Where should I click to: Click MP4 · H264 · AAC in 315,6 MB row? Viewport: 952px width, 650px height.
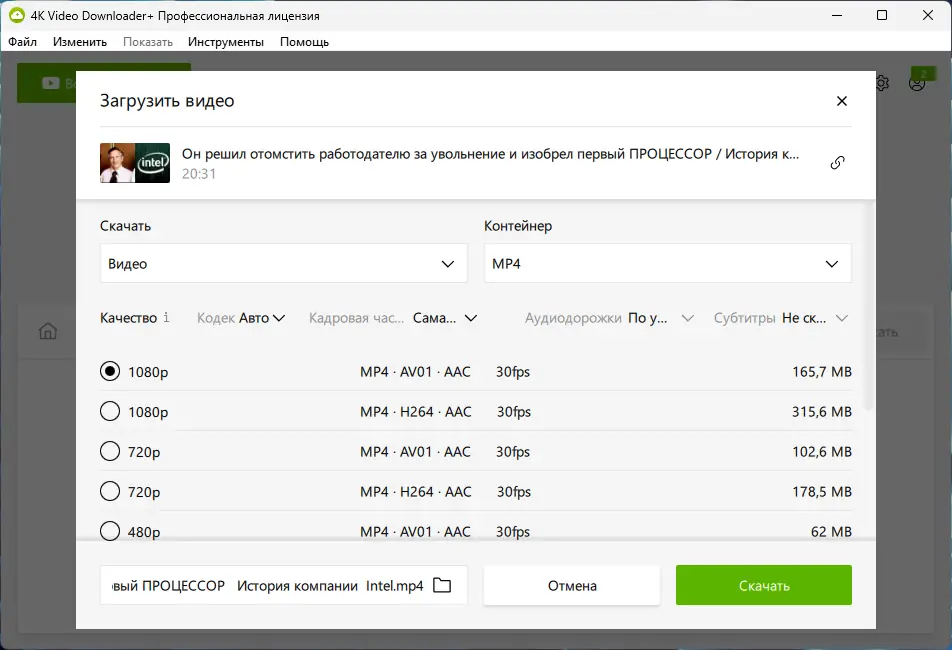click(x=416, y=411)
